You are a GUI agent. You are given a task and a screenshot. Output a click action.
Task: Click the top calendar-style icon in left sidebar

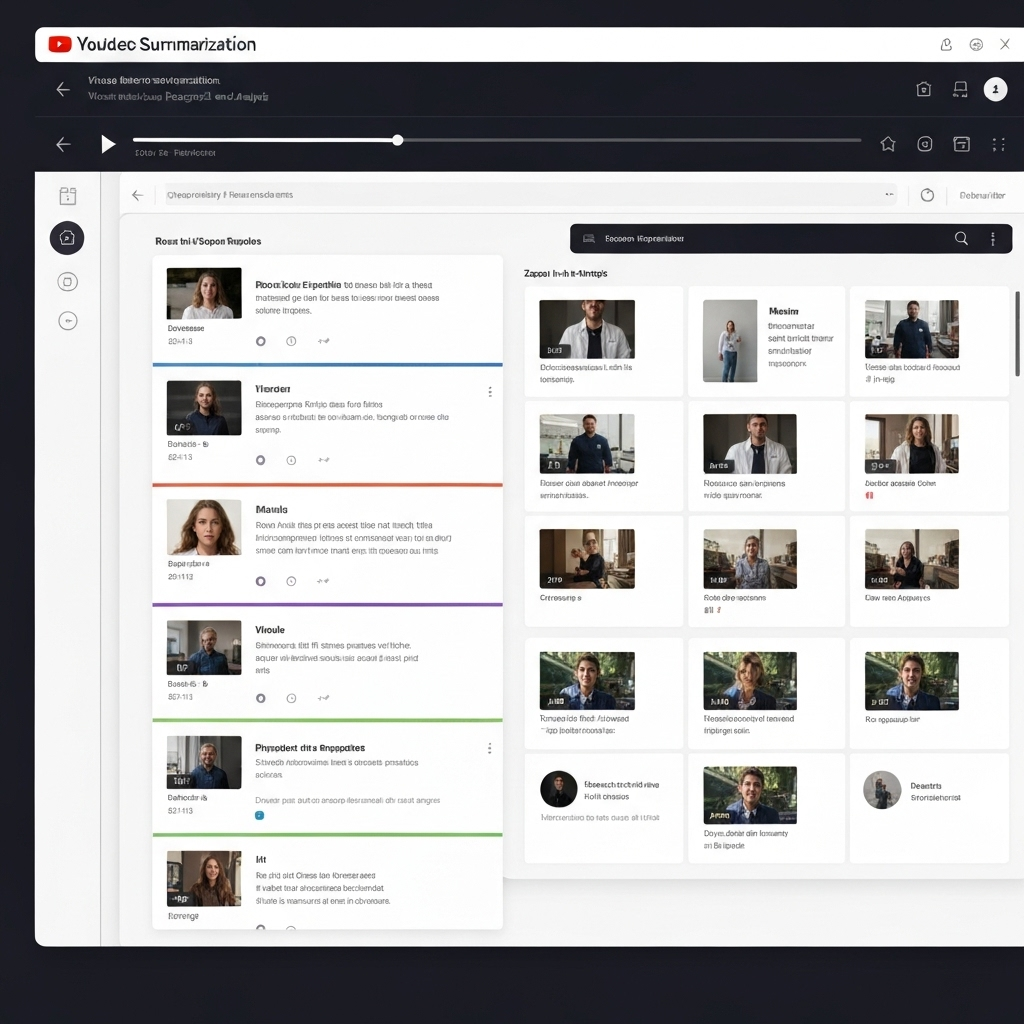coord(67,196)
